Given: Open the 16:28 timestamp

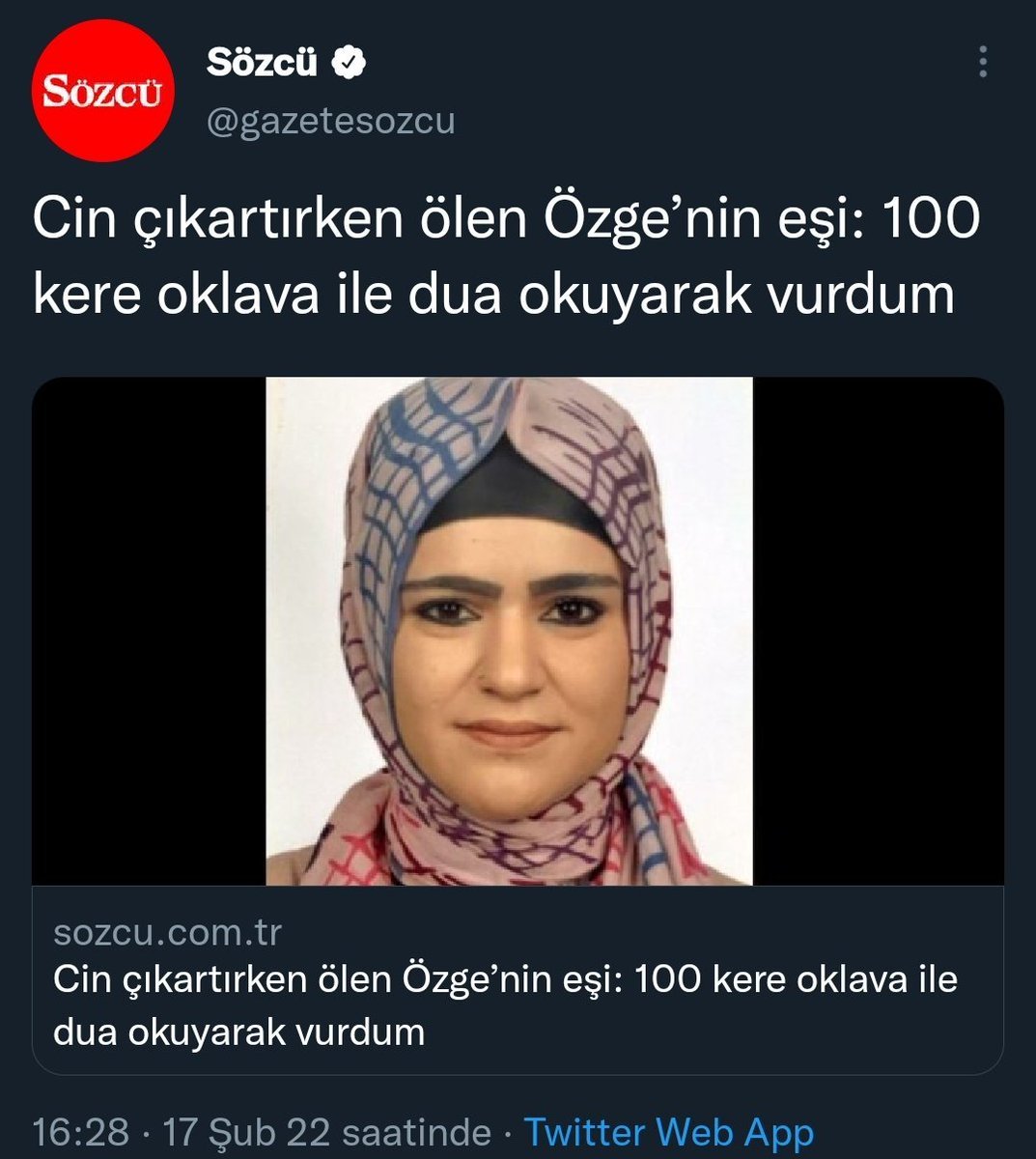Looking at the screenshot, I should [x=81, y=1132].
